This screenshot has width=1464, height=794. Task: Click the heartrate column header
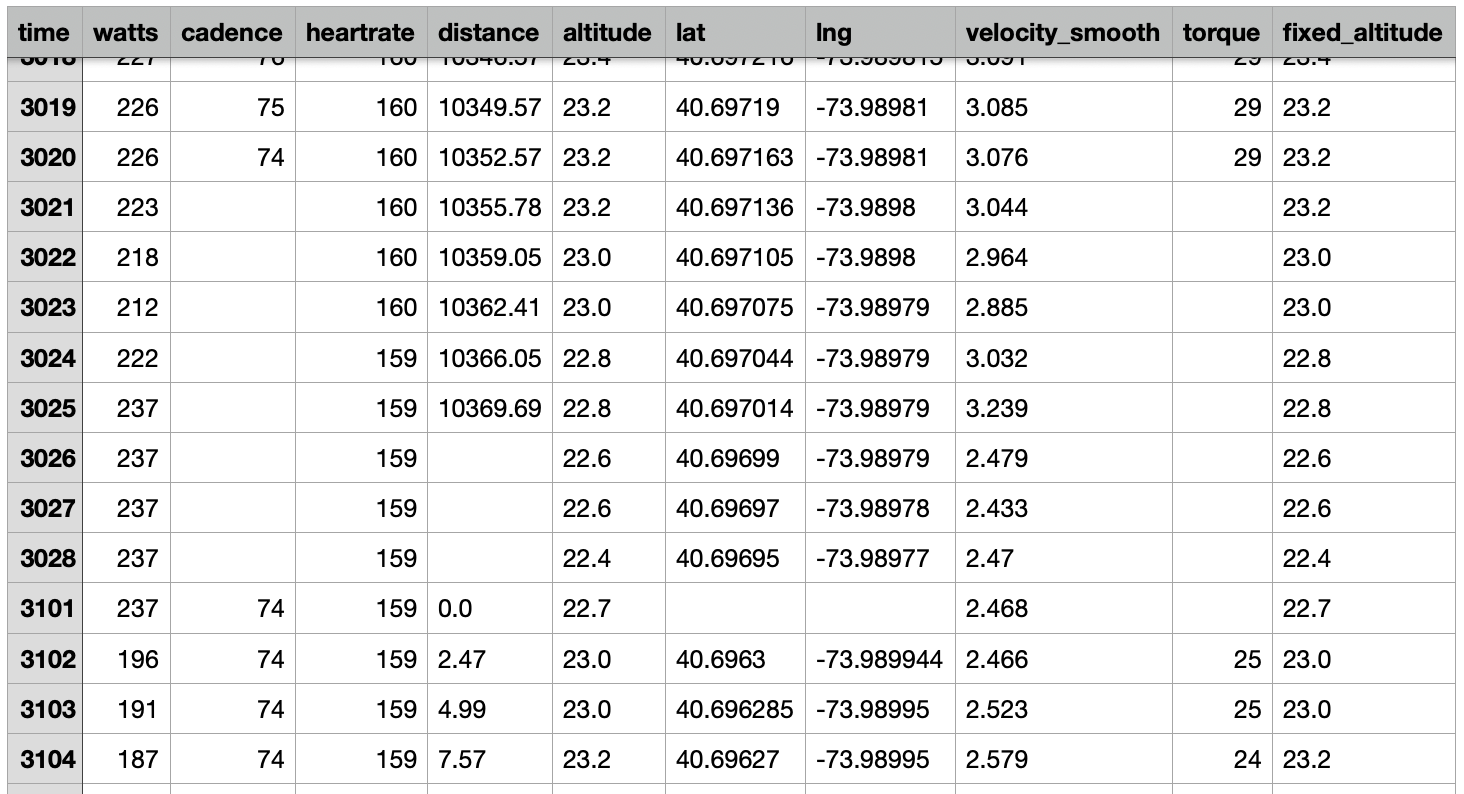click(360, 32)
